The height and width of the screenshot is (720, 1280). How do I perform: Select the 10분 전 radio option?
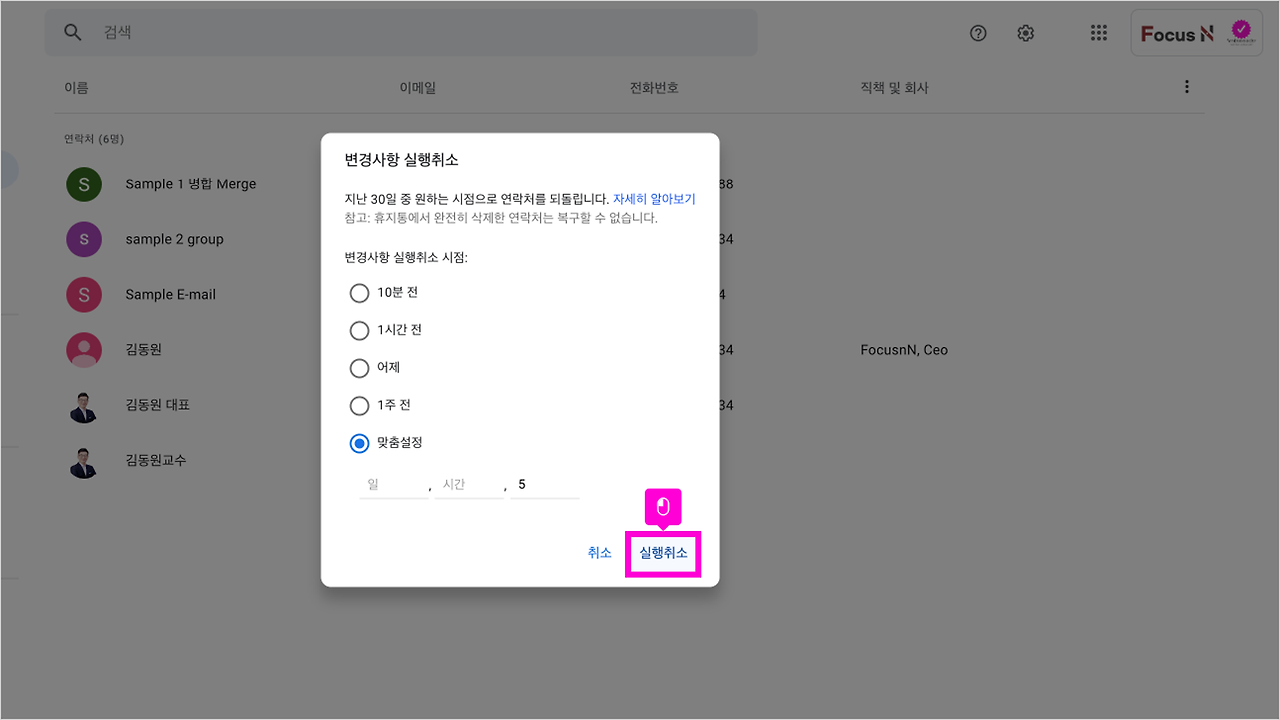359,293
